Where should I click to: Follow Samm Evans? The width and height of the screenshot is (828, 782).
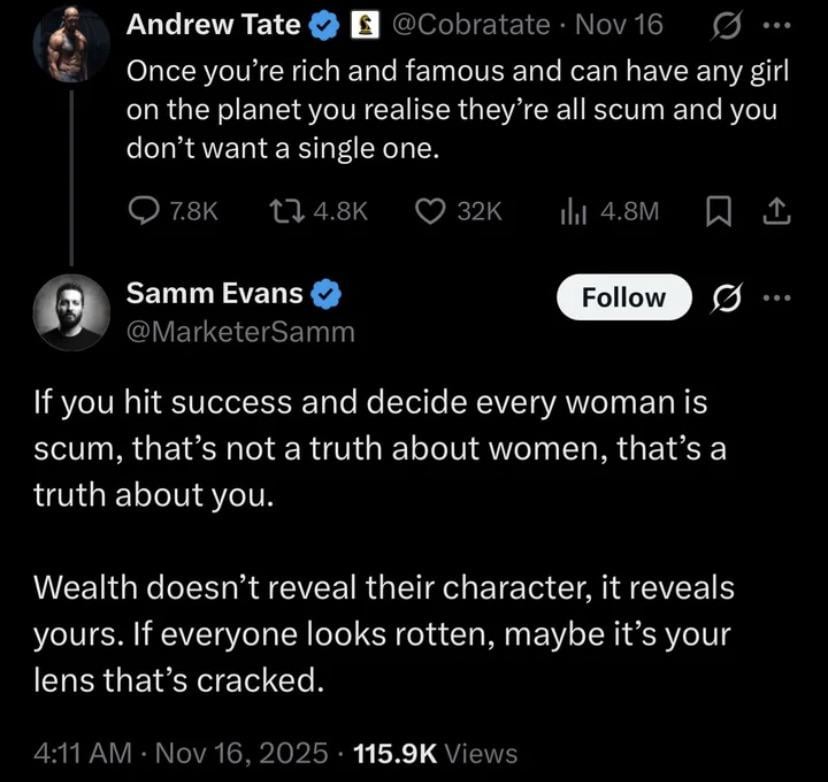(624, 297)
